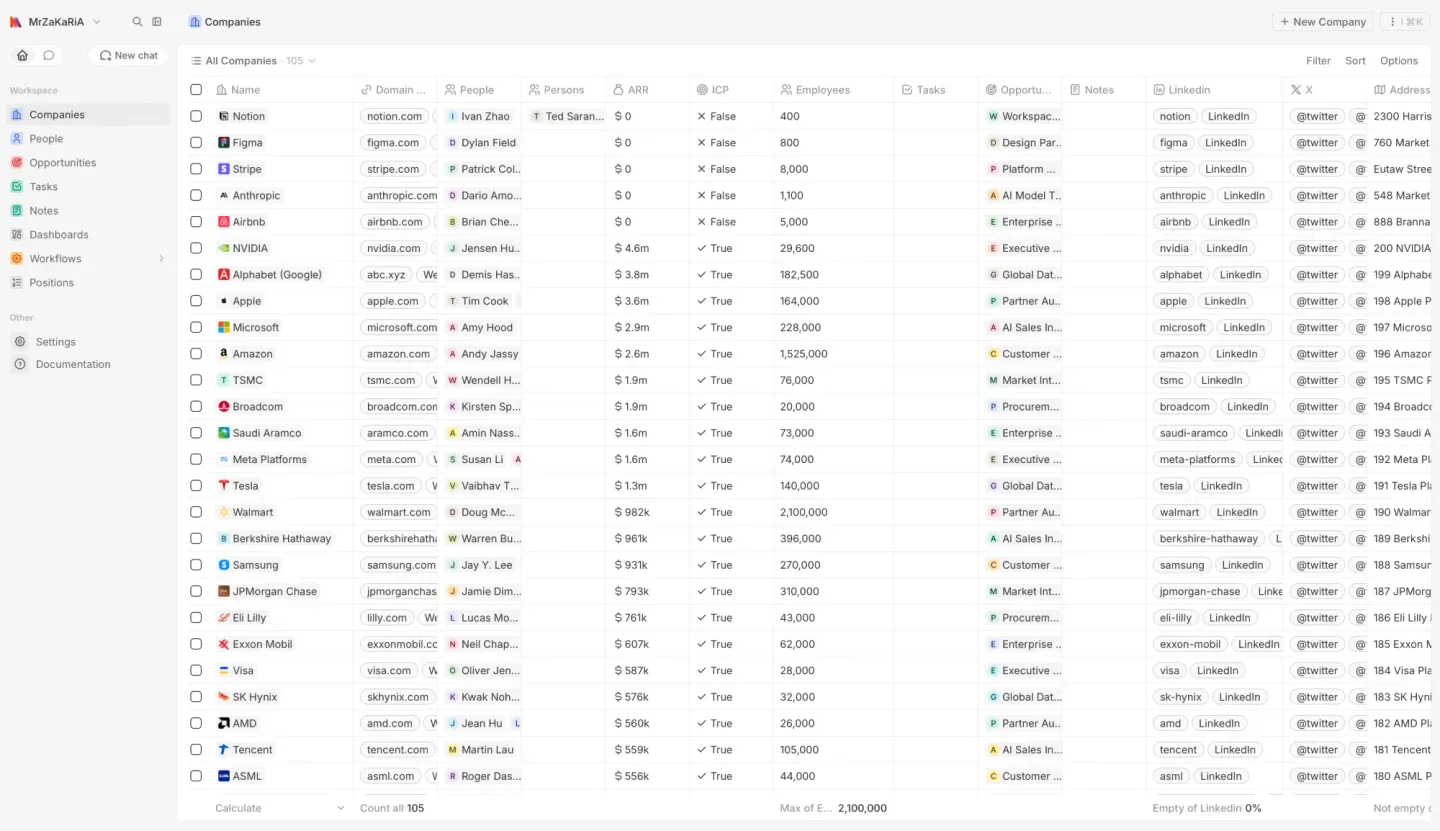Click the Name column header
This screenshot has height=831, width=1440.
pos(282,90)
